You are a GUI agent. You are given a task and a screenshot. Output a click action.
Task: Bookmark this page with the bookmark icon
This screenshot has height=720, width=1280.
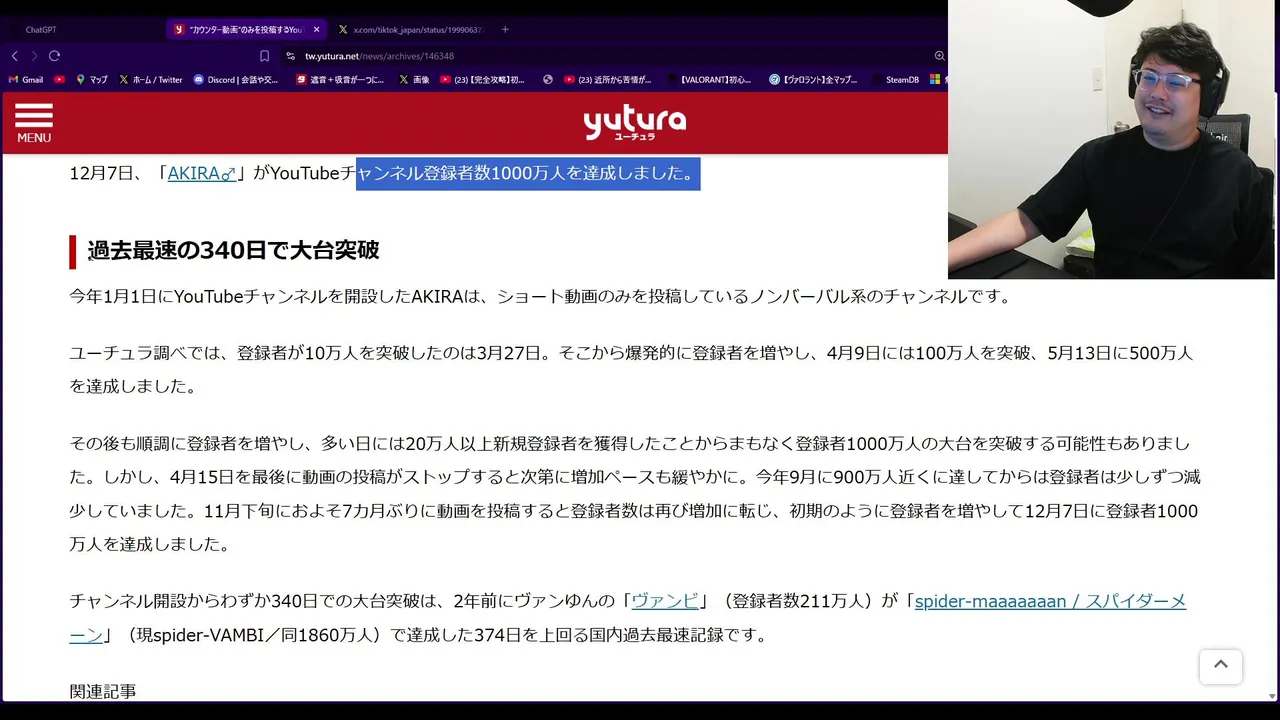pyautogui.click(x=264, y=56)
